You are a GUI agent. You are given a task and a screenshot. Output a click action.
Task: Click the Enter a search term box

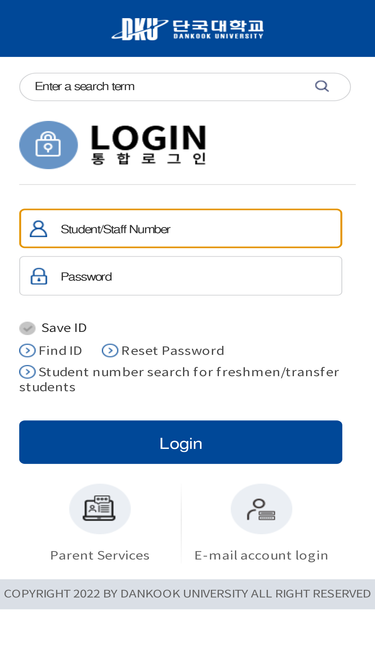click(x=185, y=87)
